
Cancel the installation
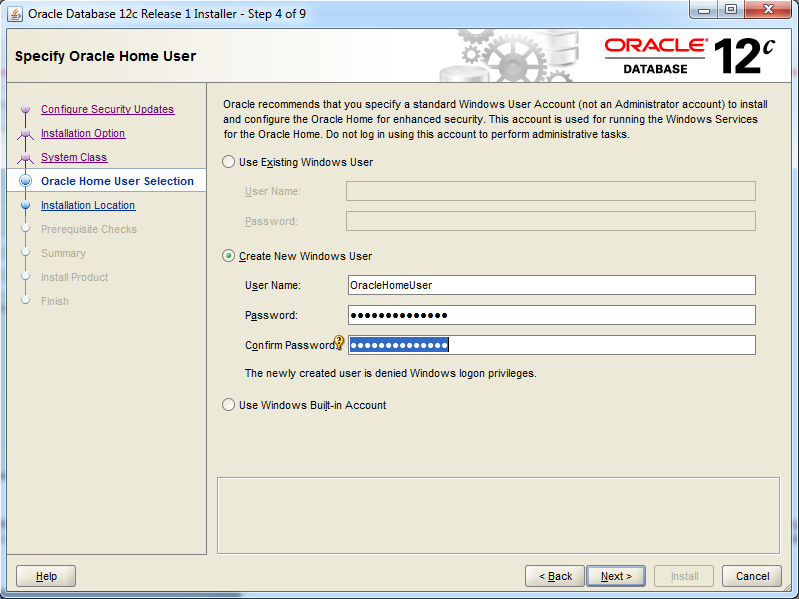(x=752, y=576)
